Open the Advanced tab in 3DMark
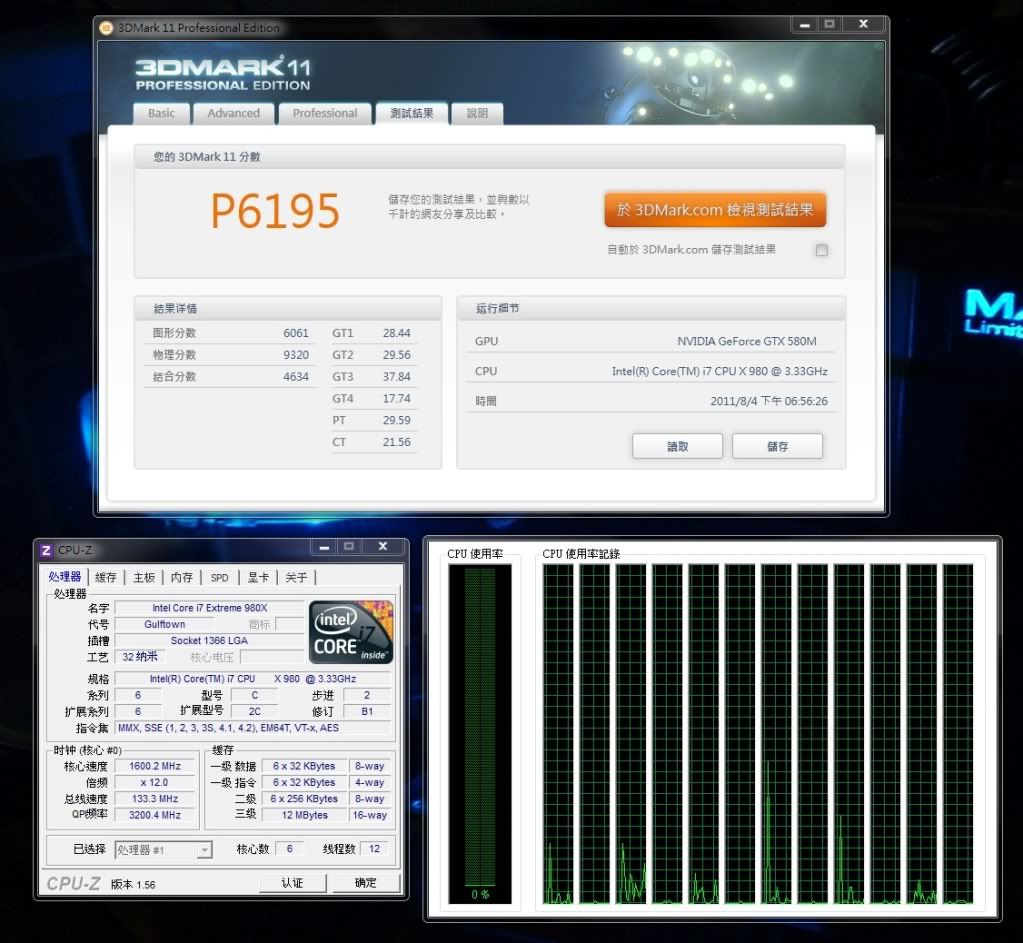The height and width of the screenshot is (943, 1023). 234,114
